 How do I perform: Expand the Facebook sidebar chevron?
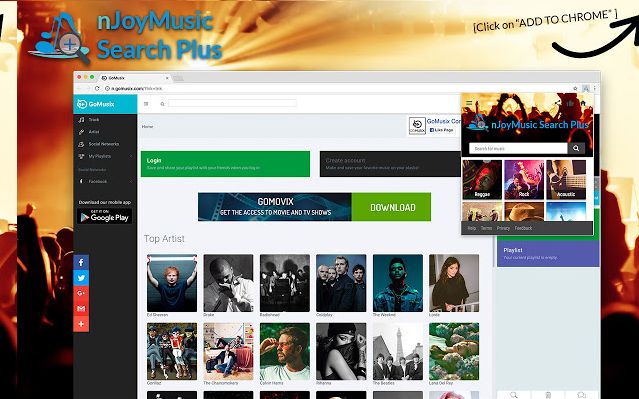pos(131,181)
